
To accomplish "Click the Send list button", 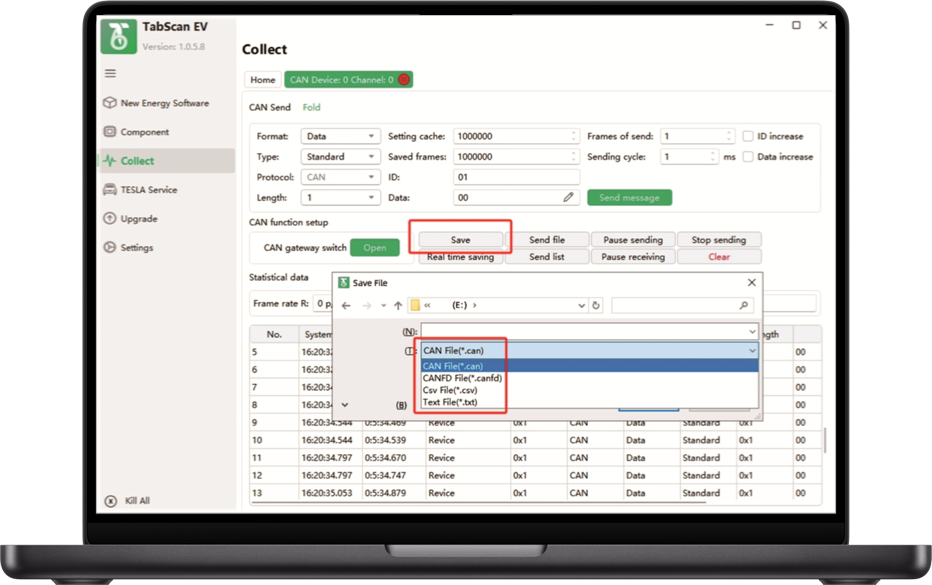I will [547, 257].
